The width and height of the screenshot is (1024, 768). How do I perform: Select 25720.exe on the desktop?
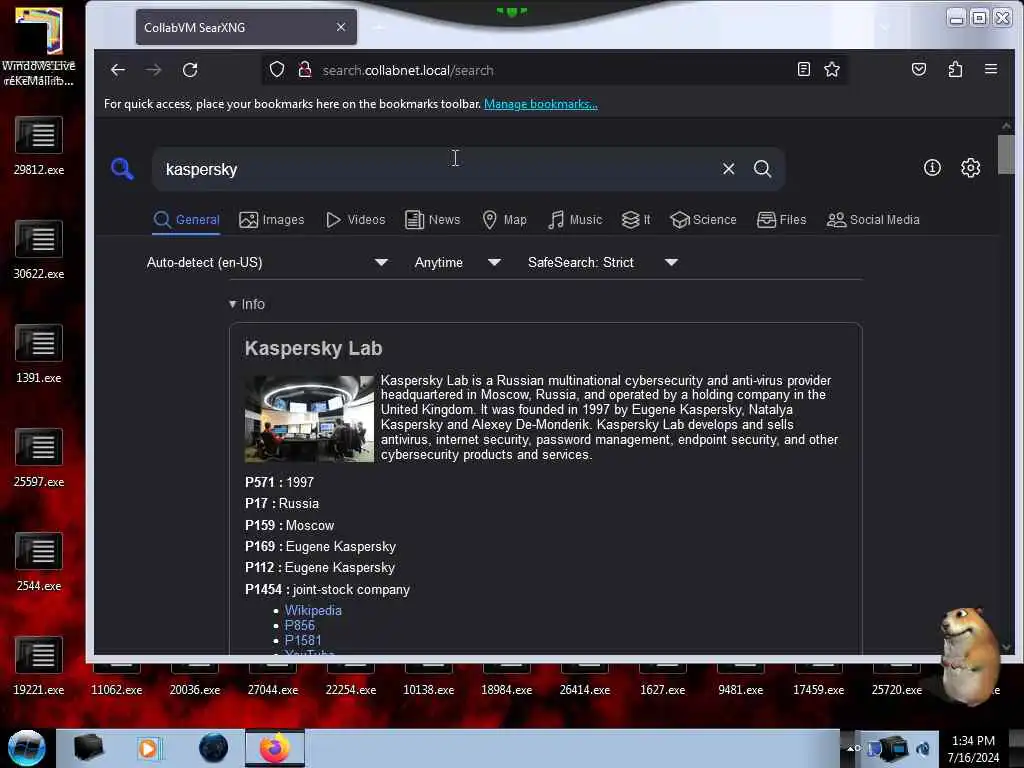click(896, 682)
